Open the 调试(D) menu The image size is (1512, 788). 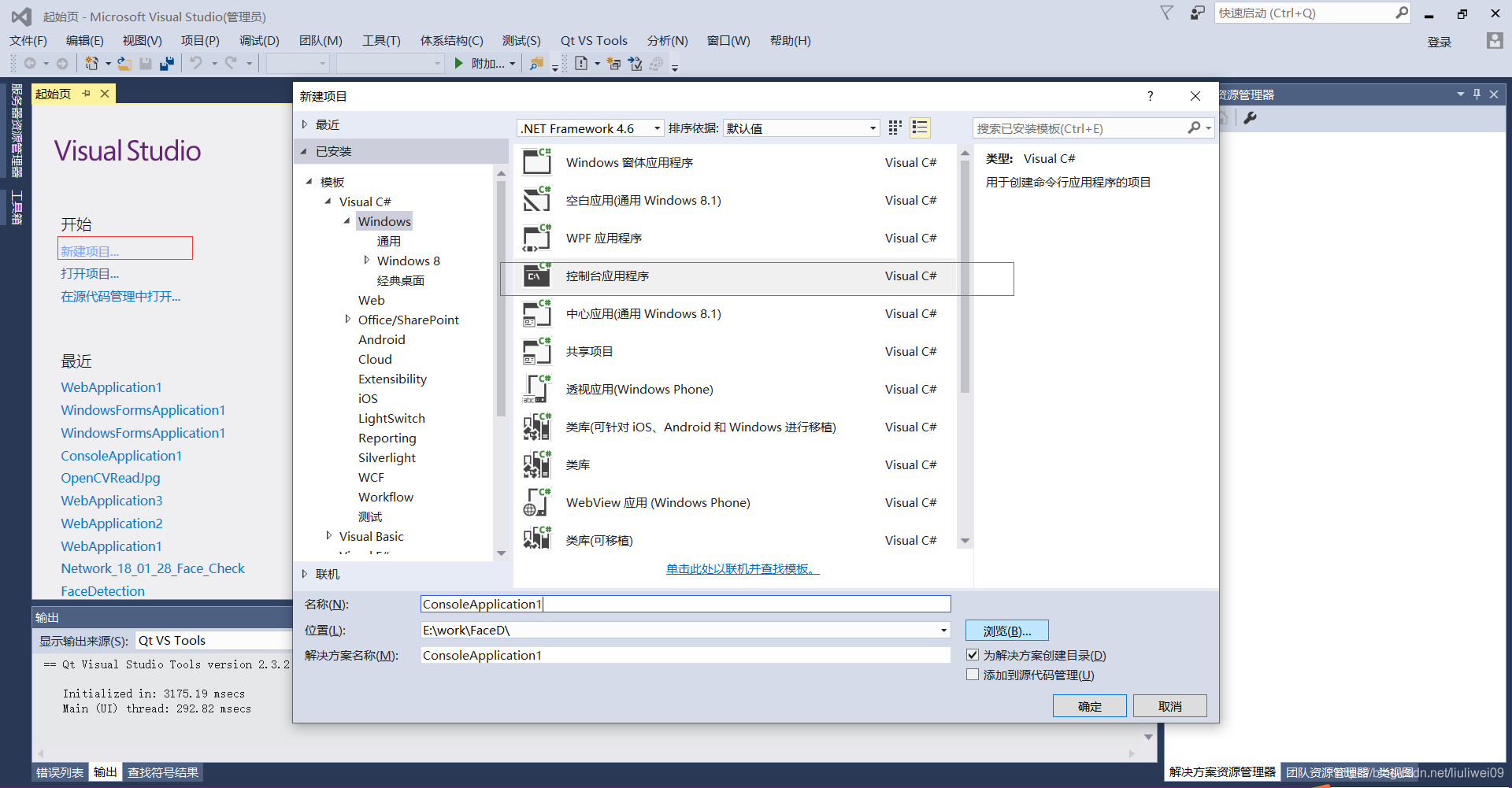[x=259, y=40]
